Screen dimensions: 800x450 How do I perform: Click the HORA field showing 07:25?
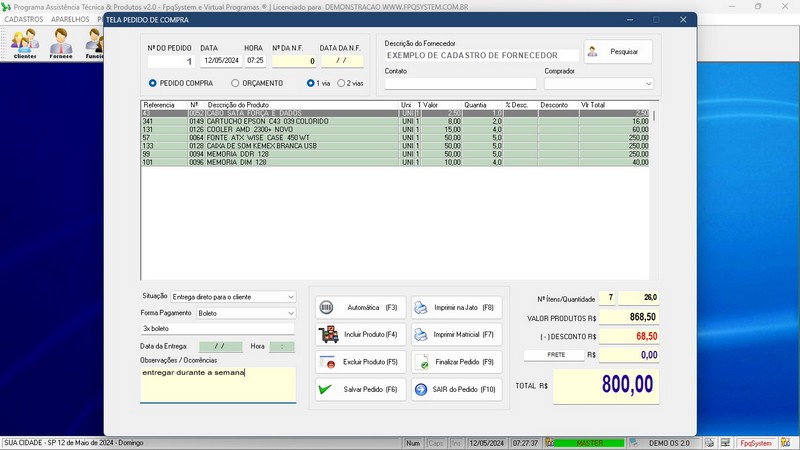[x=255, y=61]
